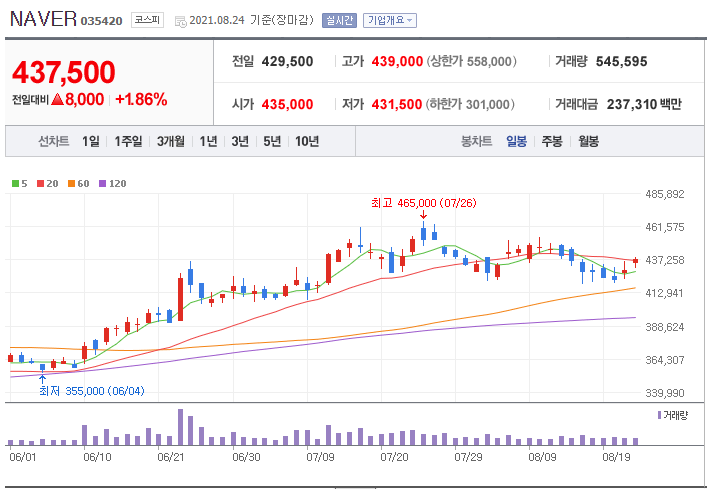707x489 pixels.
Task: Click the 437,258 price axis label
Action: 665,260
